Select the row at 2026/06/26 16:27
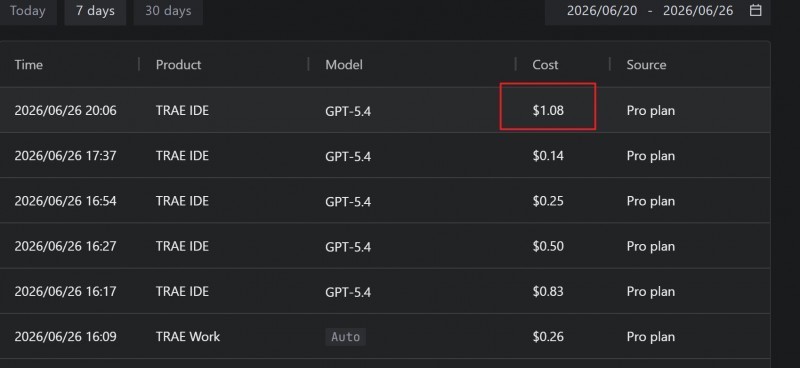Viewport: 800px width, 368px height. (385, 246)
